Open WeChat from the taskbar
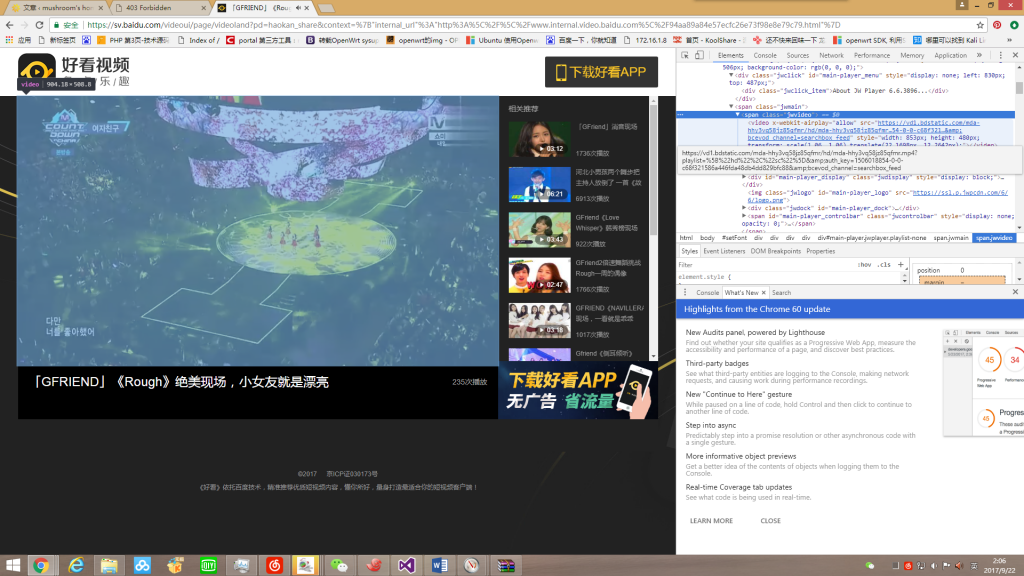 pos(339,566)
